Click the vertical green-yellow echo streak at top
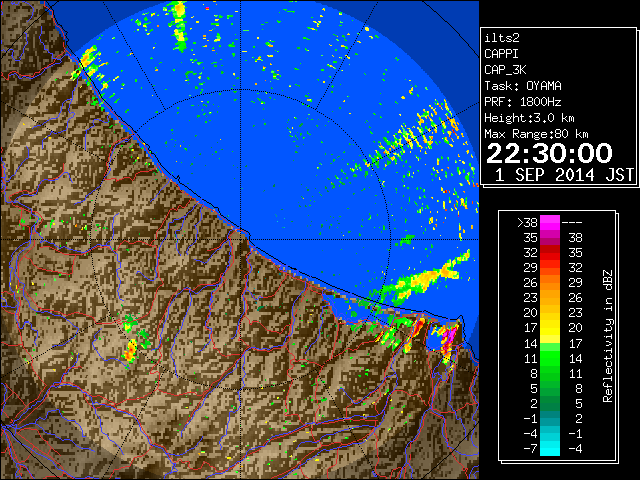This screenshot has width=640, height=480. pos(178,27)
